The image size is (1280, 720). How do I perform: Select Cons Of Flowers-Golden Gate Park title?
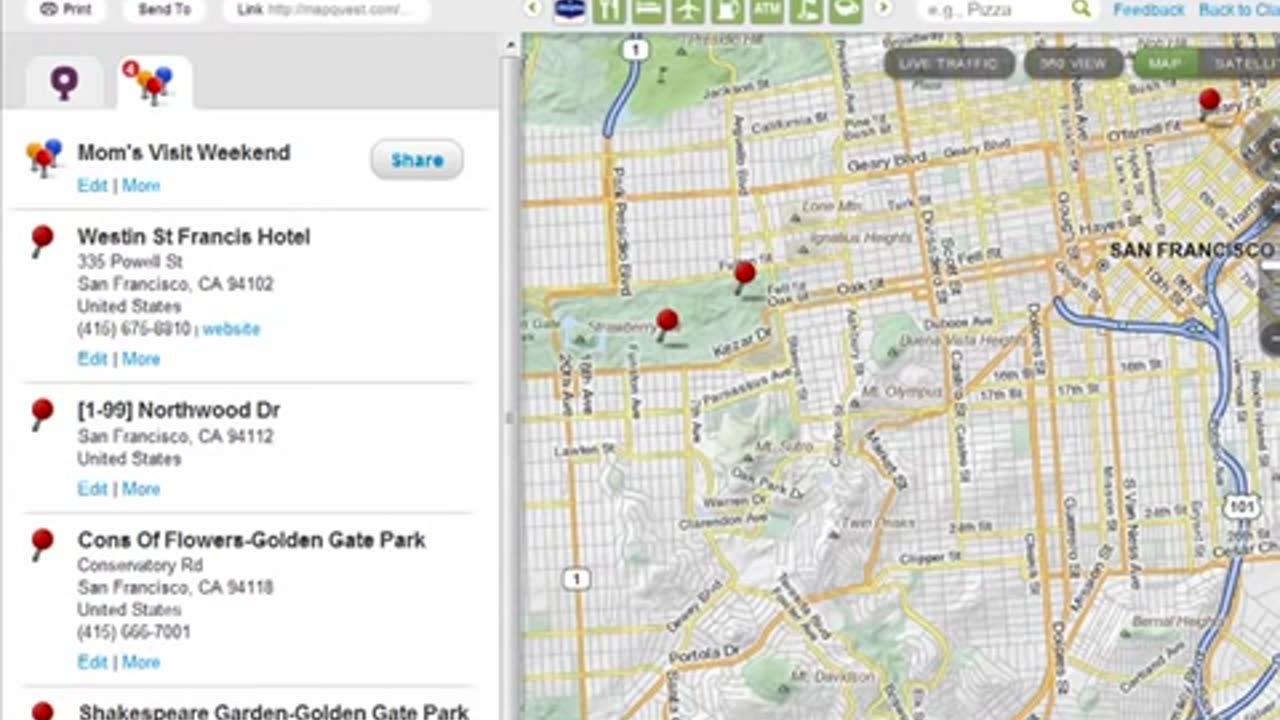pyautogui.click(x=252, y=540)
